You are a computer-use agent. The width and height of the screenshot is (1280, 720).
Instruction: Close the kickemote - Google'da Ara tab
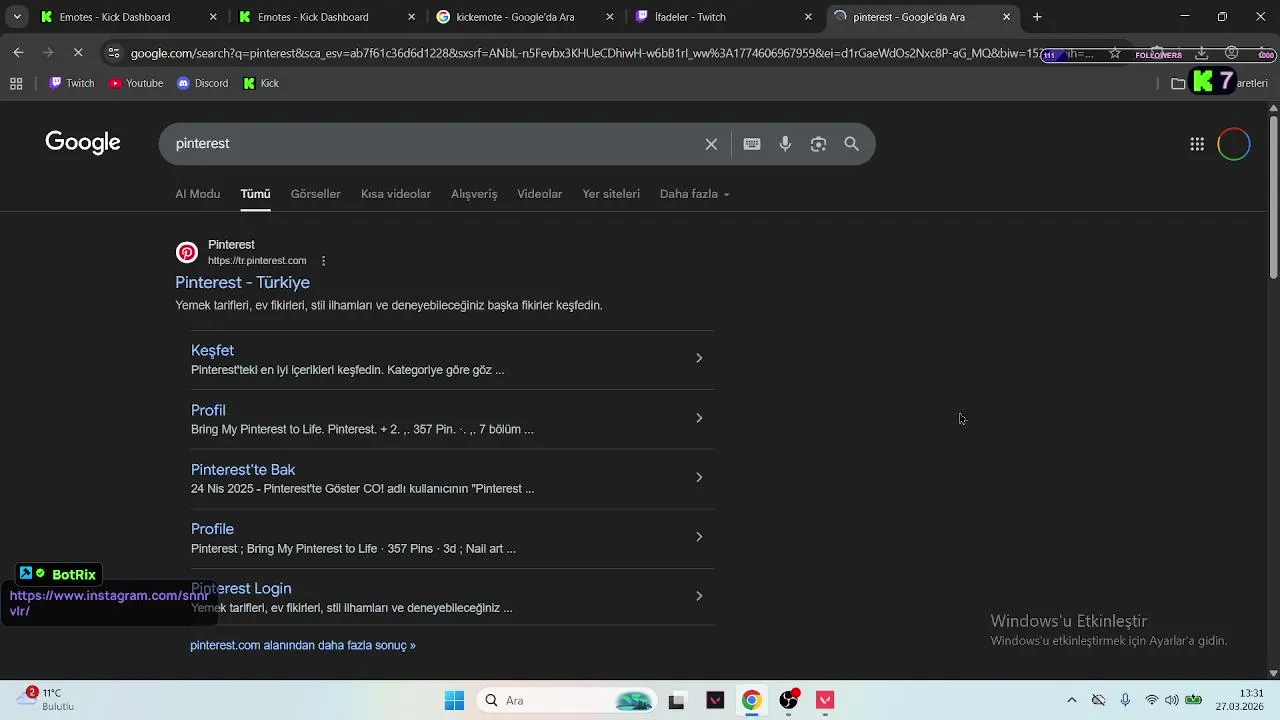coord(610,17)
